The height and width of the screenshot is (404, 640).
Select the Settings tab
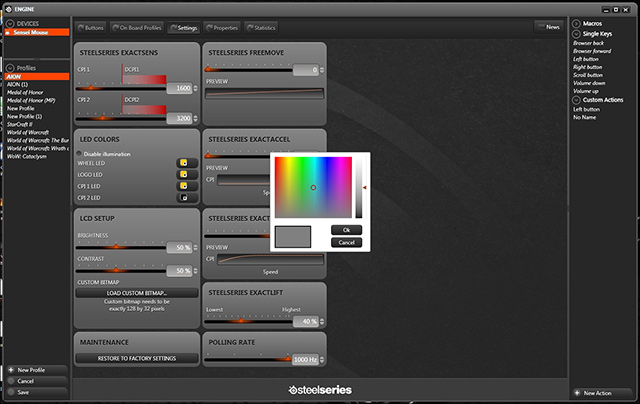[x=184, y=28]
